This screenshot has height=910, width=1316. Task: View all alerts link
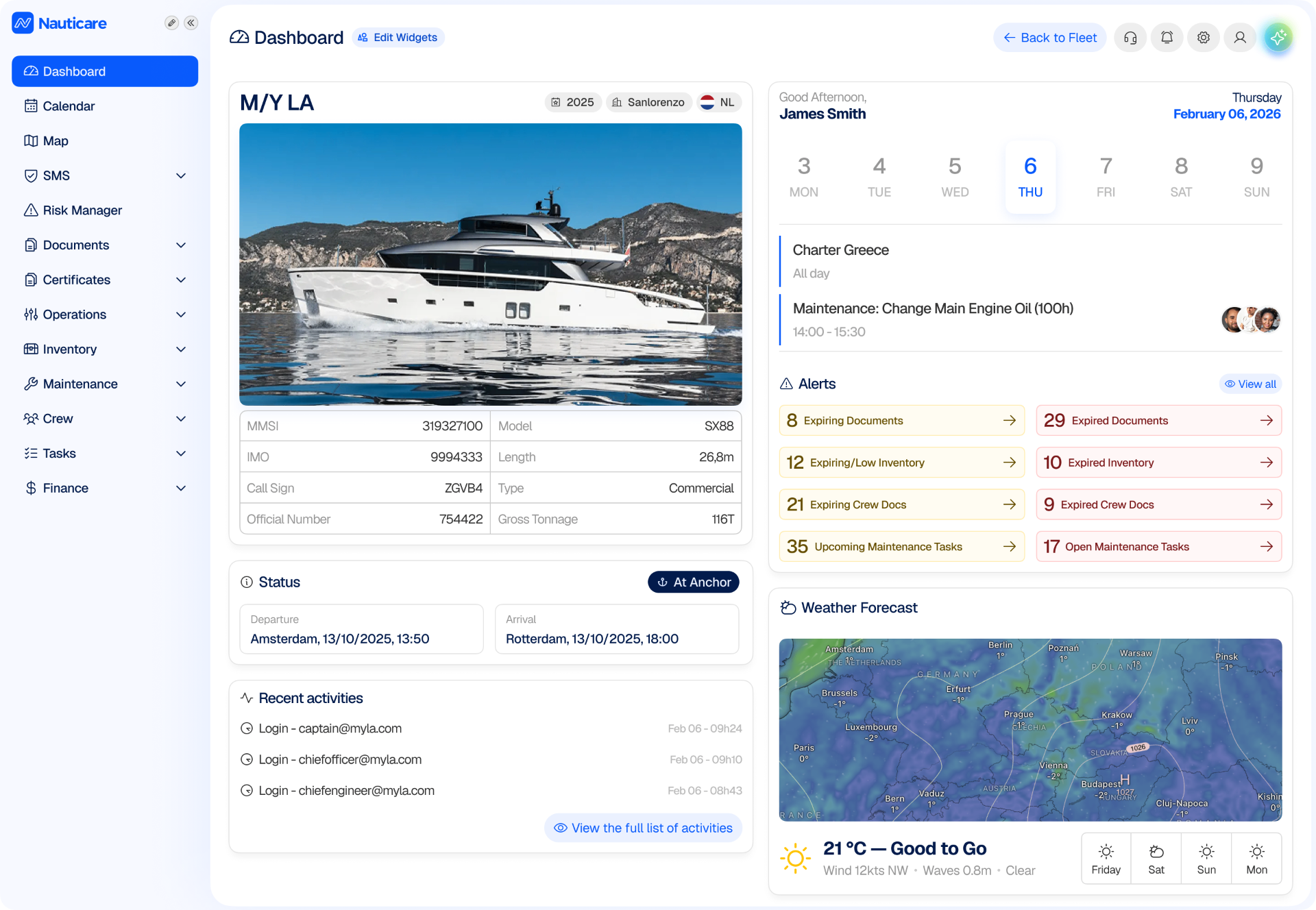1250,384
